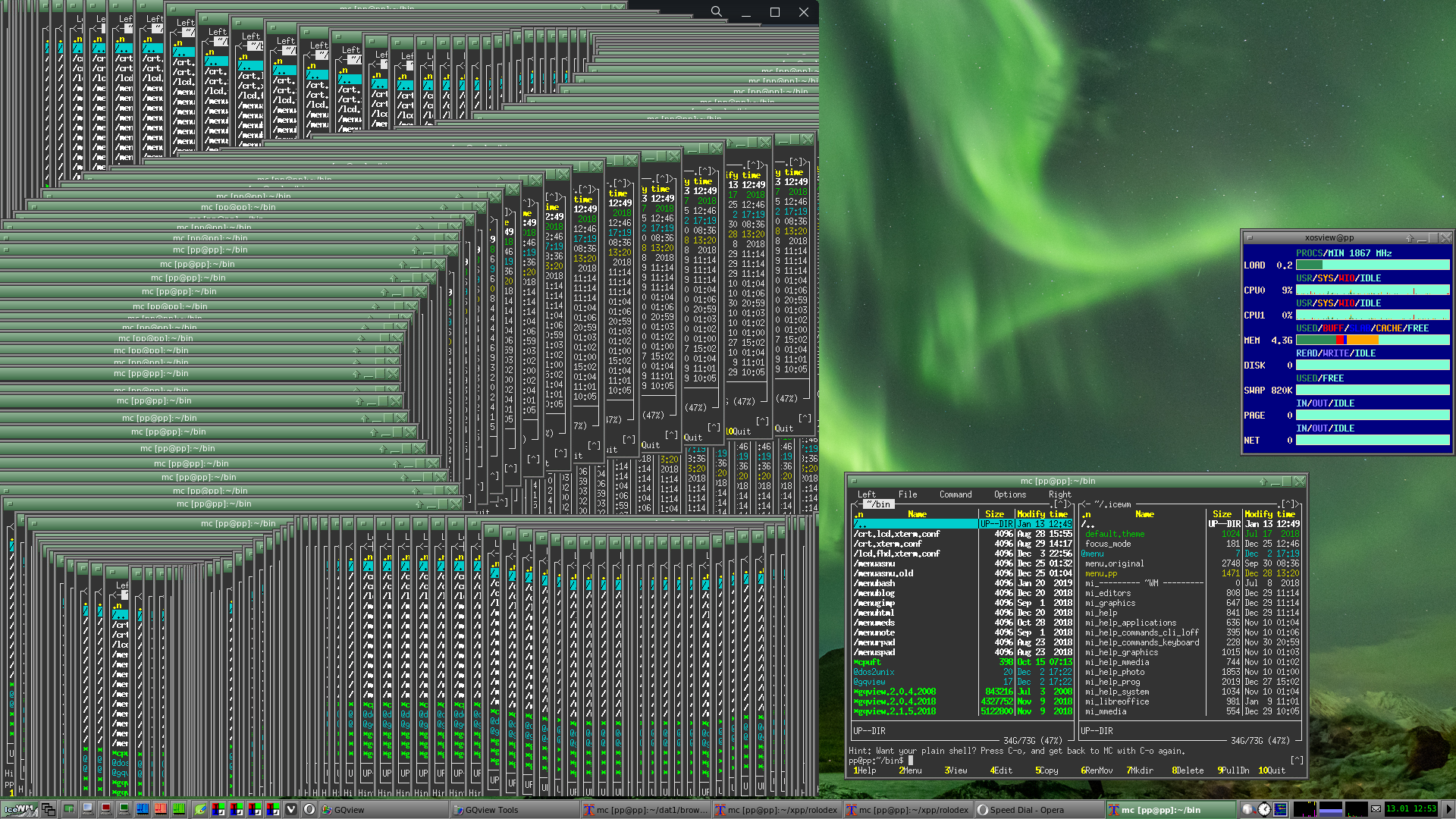Screen dimensions: 1456x819
Task: Switch to Speed Dial - Opera window
Action: click(1040, 810)
